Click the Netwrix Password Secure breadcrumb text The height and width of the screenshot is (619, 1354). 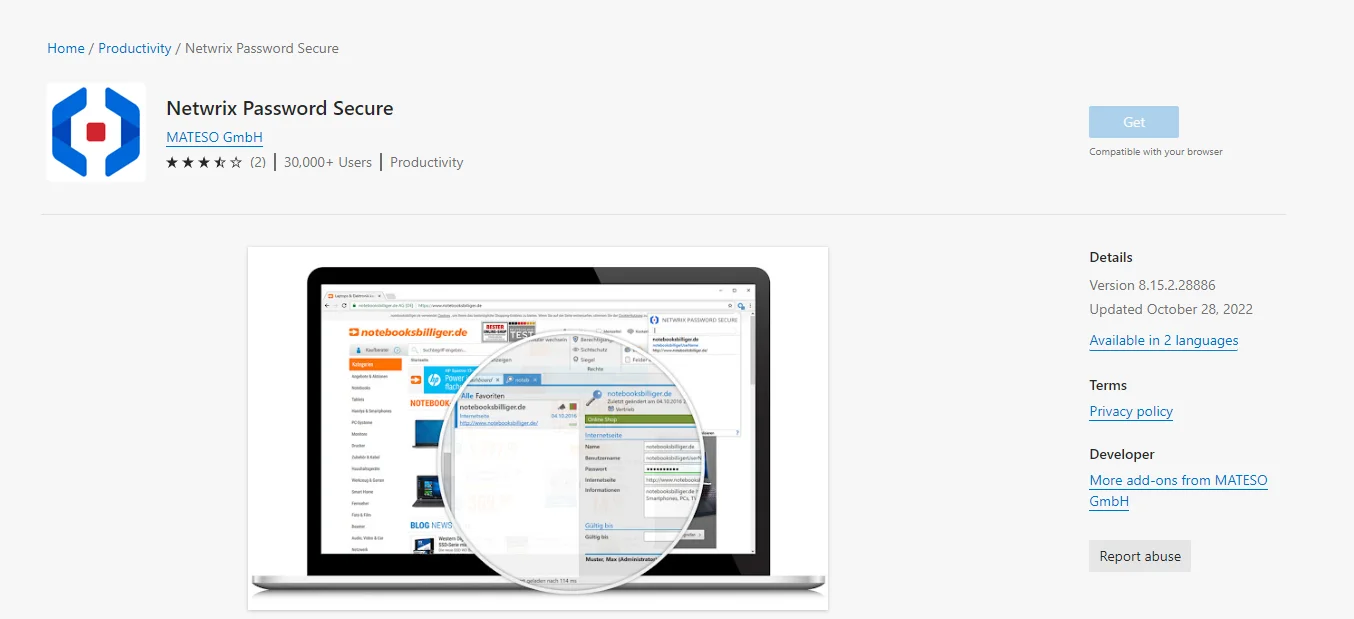pos(262,48)
